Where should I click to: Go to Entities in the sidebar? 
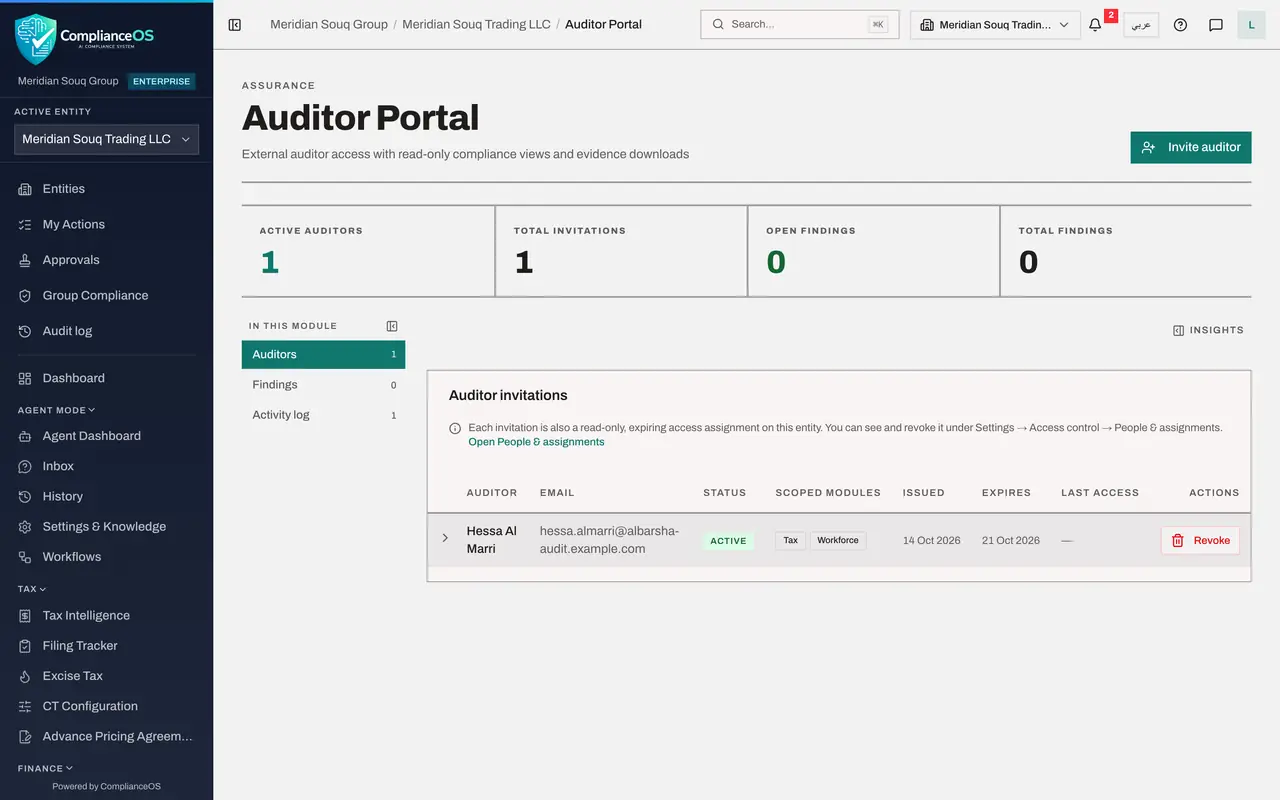[106, 189]
